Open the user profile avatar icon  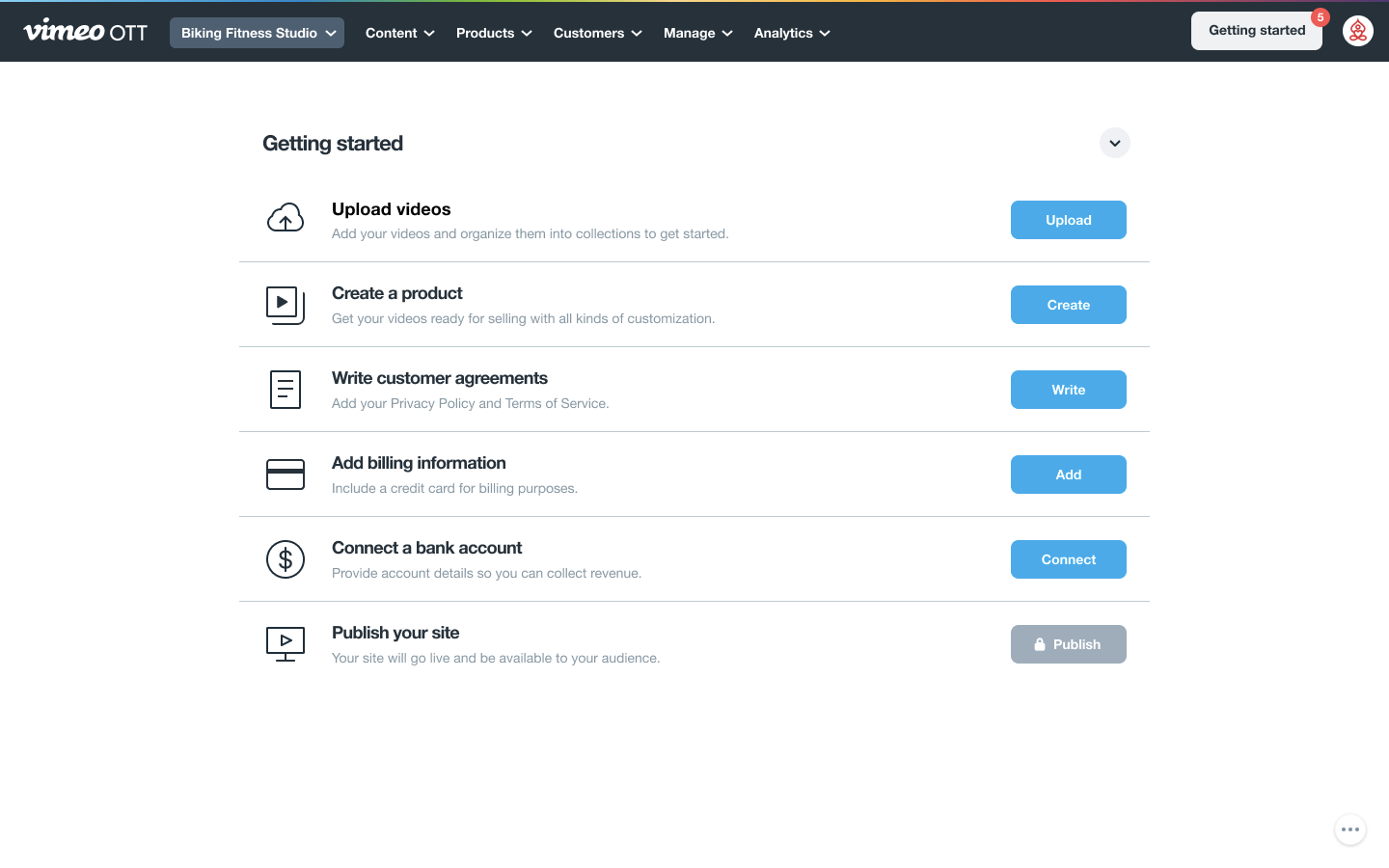pyautogui.click(x=1357, y=31)
